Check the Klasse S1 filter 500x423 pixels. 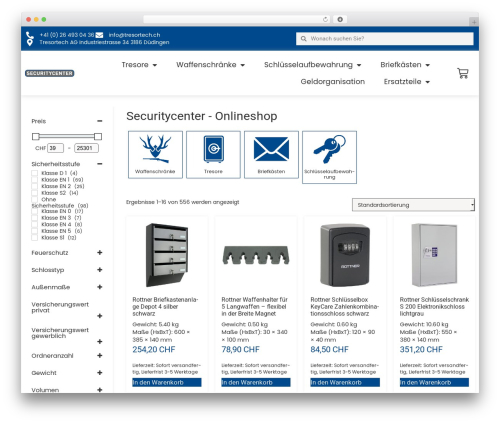point(34,238)
